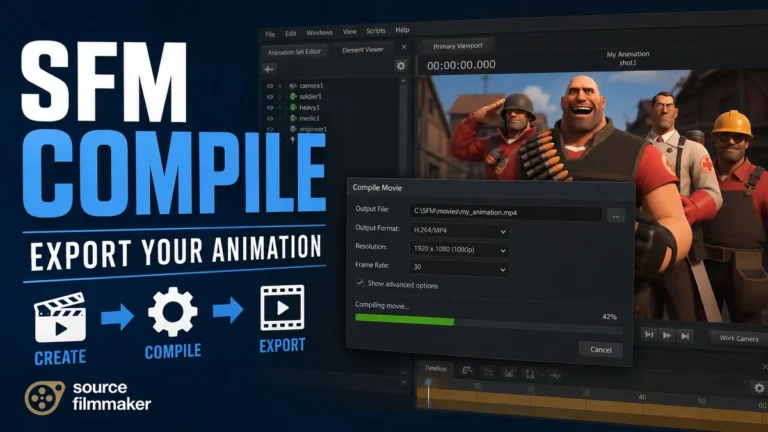
Task: Select the medic1 animation set
Action: pyautogui.click(x=310, y=118)
